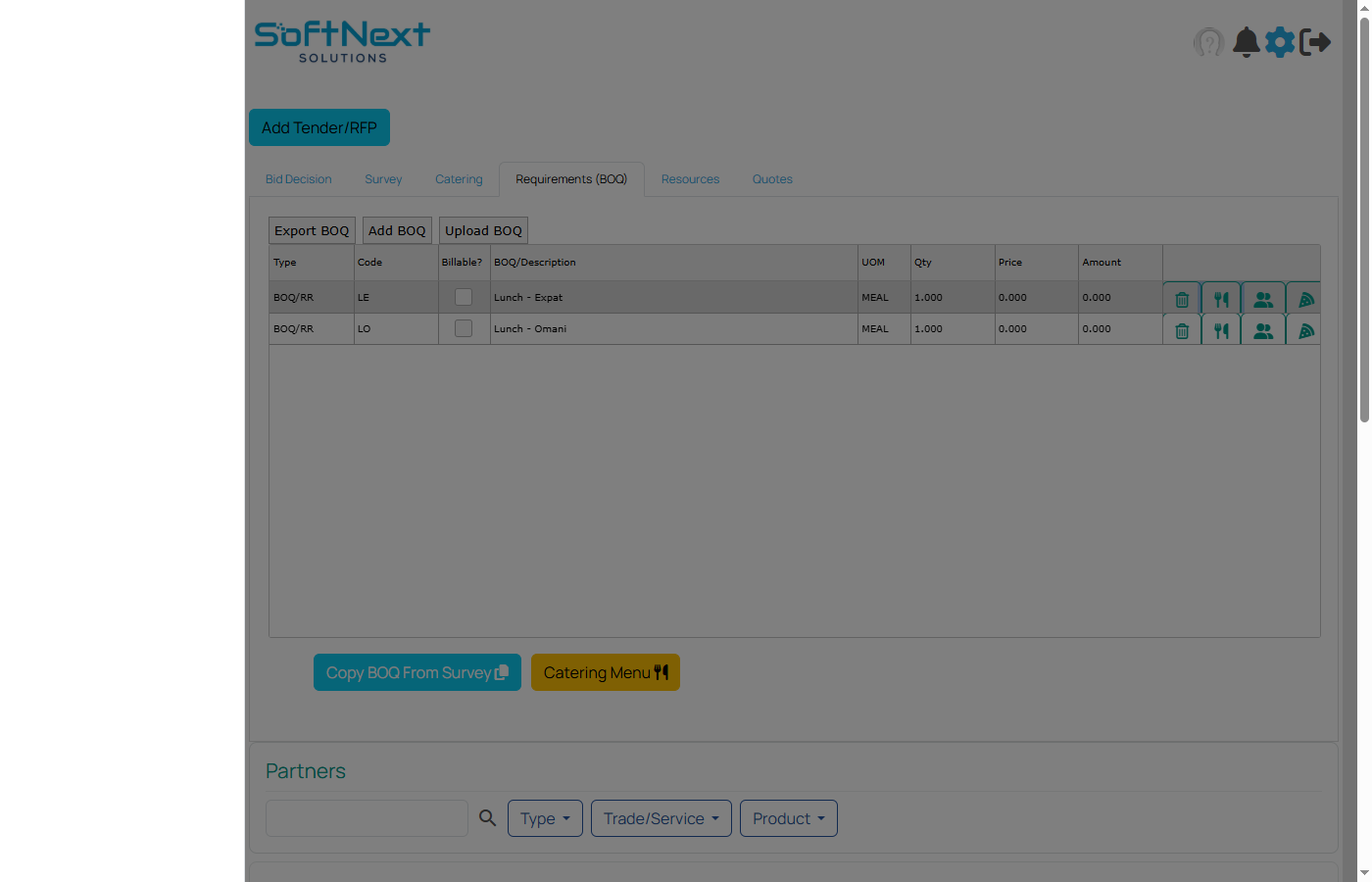The width and height of the screenshot is (1372, 882).
Task: Open notifications via the bell icon
Action: (1246, 42)
